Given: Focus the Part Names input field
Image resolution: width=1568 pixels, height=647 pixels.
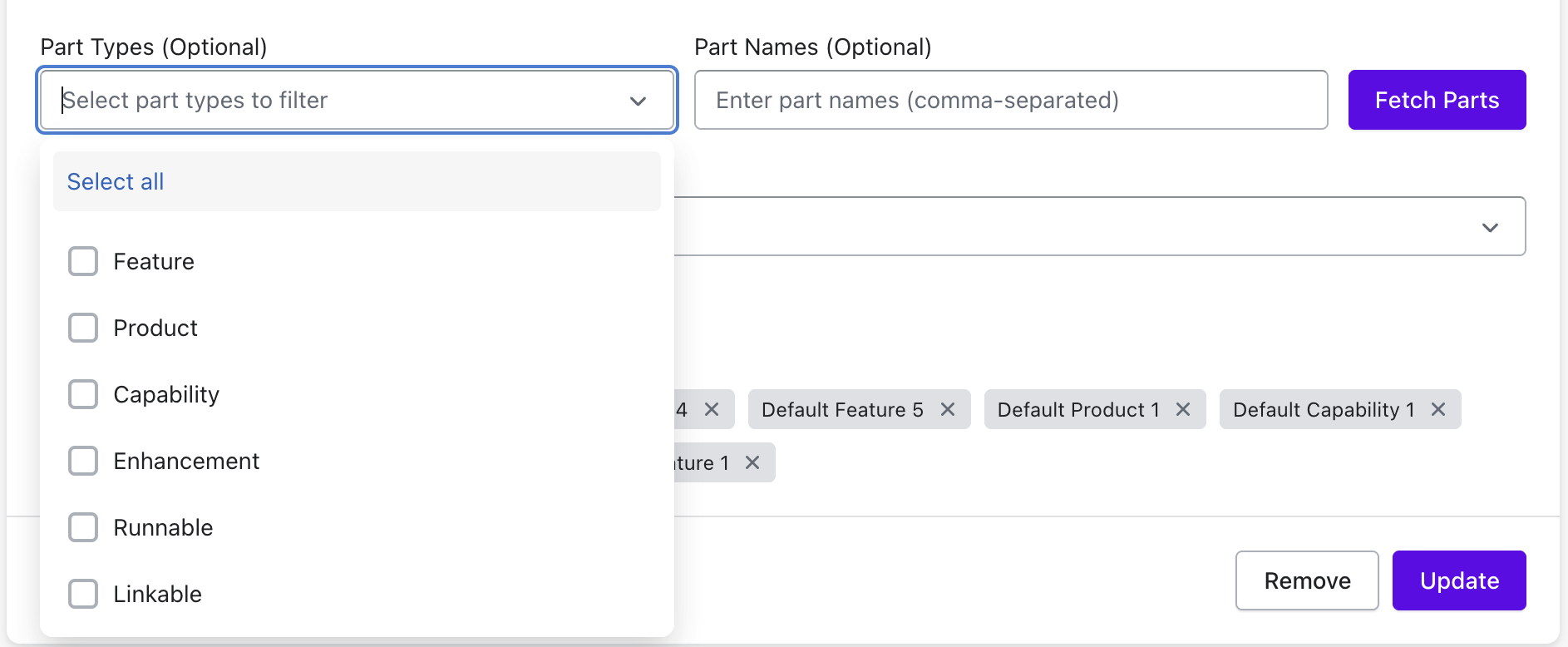Looking at the screenshot, I should tap(1010, 101).
